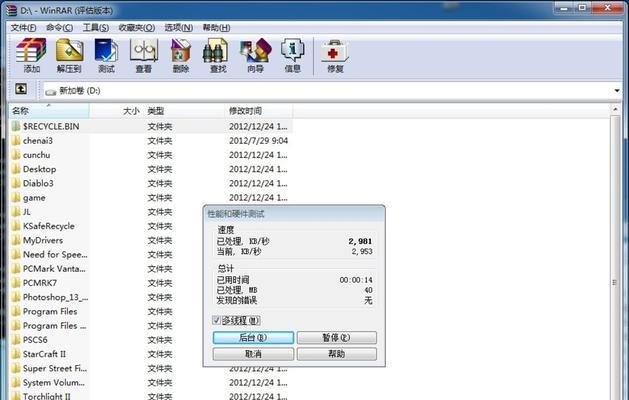The image size is (629, 400).
Task: Click the Background (后台) button
Action: pyautogui.click(x=253, y=337)
